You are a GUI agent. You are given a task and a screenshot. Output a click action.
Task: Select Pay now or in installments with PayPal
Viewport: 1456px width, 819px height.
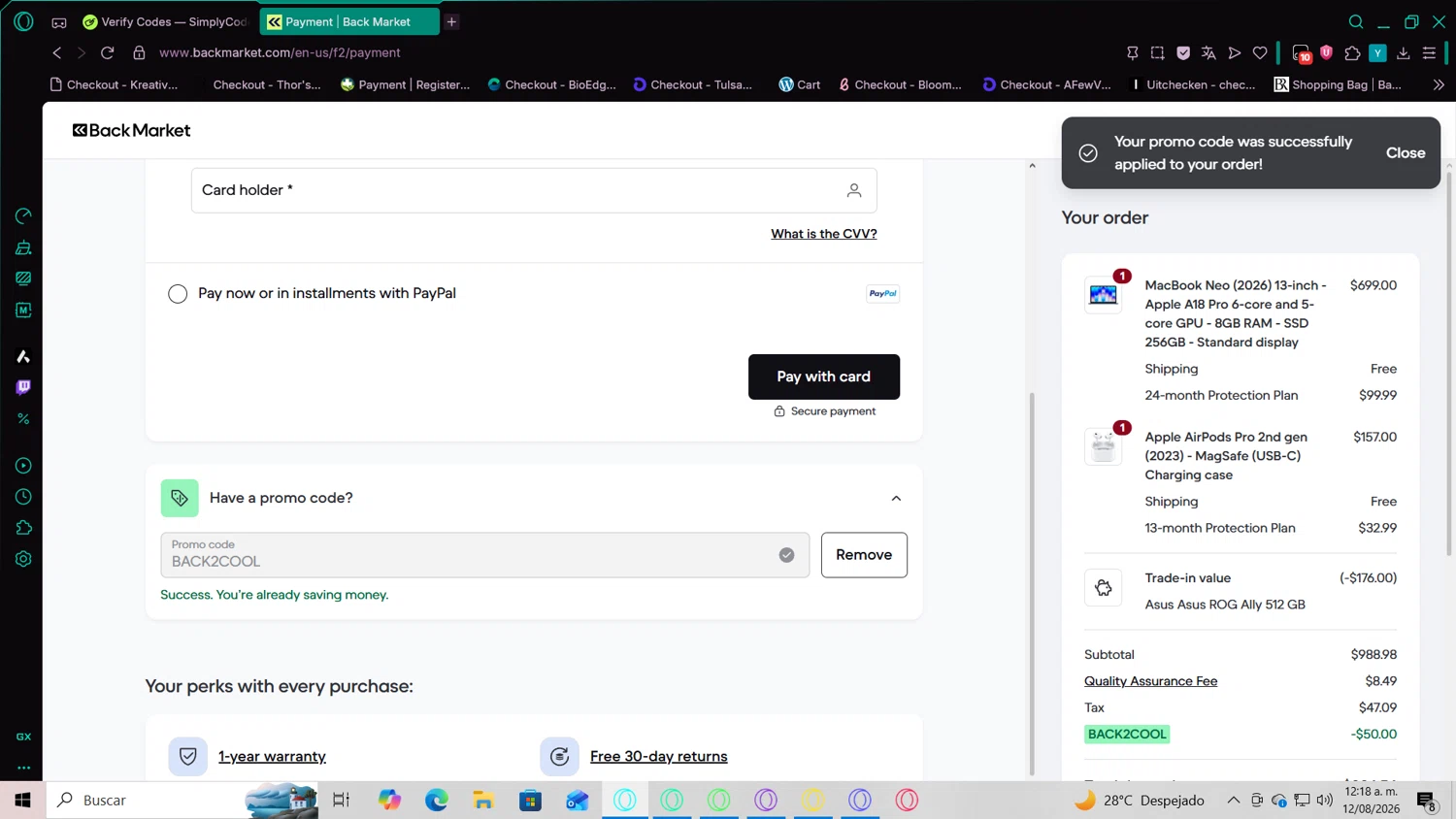178,294
